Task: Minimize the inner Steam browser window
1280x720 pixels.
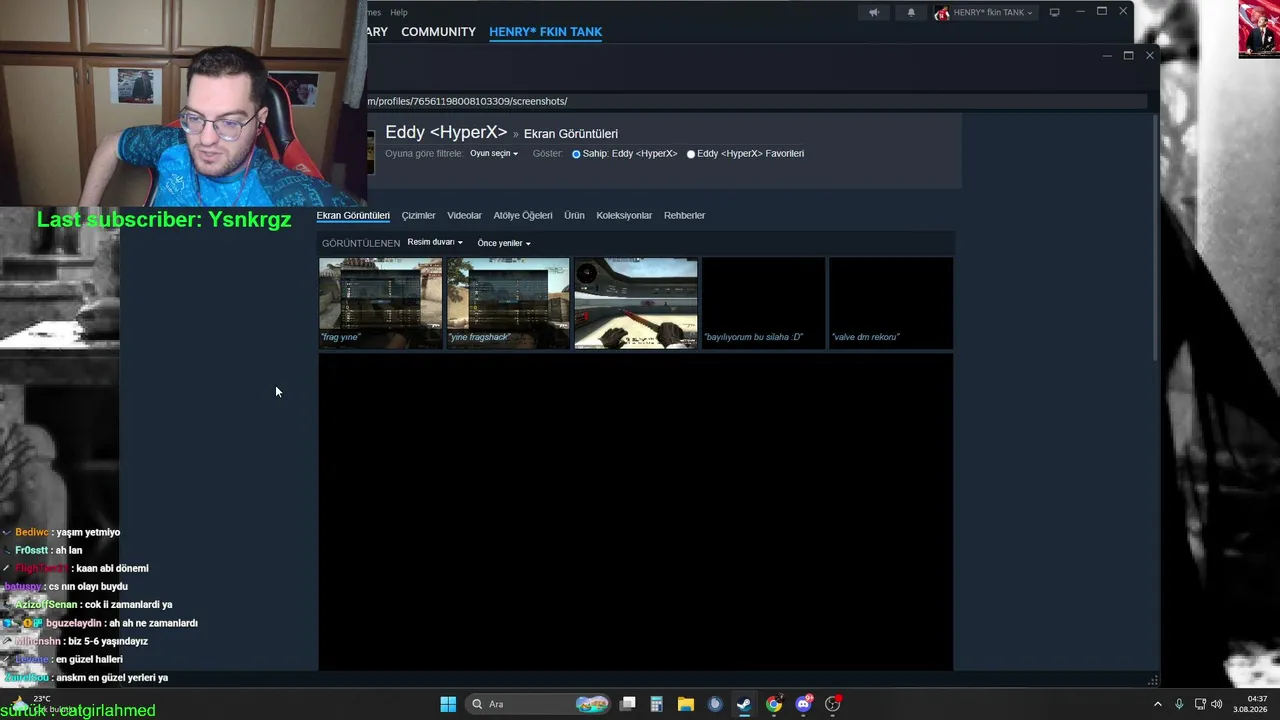Action: tap(1107, 56)
